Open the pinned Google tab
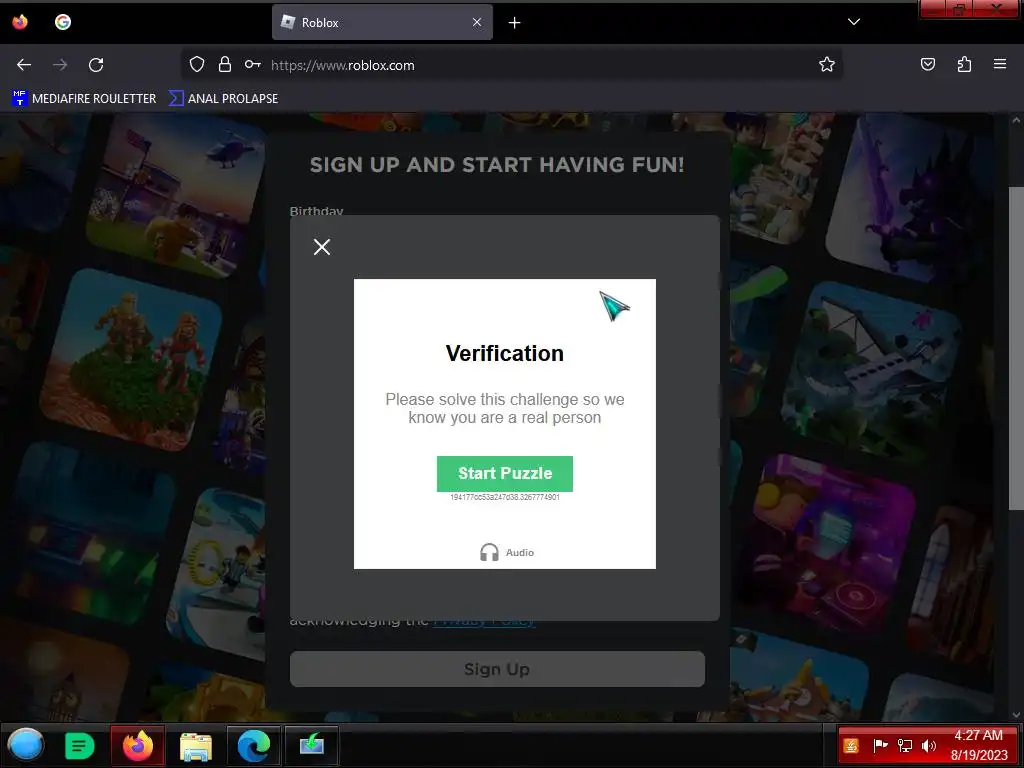Image resolution: width=1024 pixels, height=768 pixels. [63, 22]
